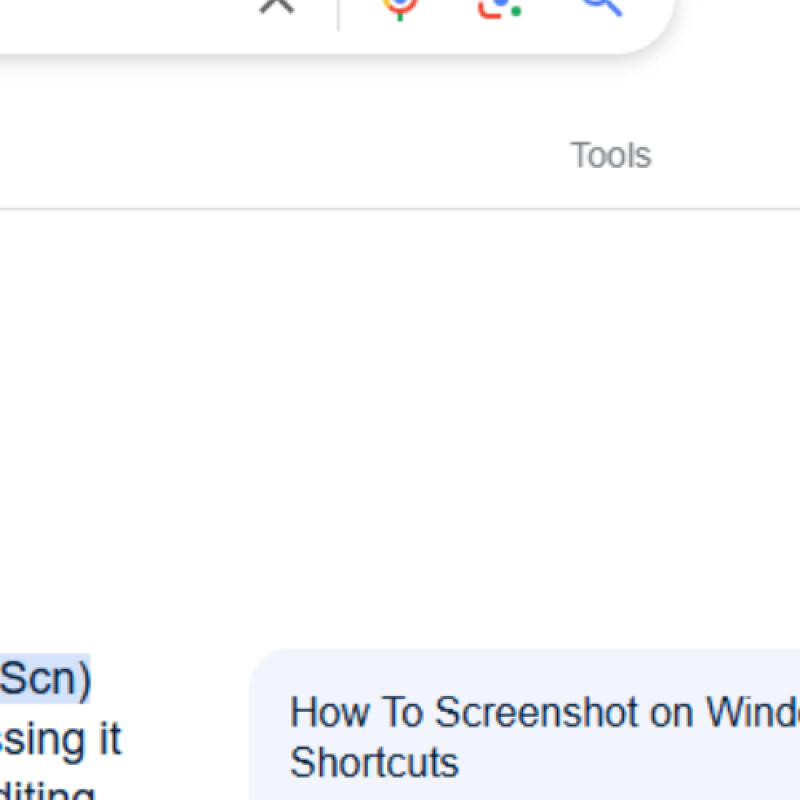Screen dimensions: 800x800
Task: Focus the search input field
Action: [120, 15]
